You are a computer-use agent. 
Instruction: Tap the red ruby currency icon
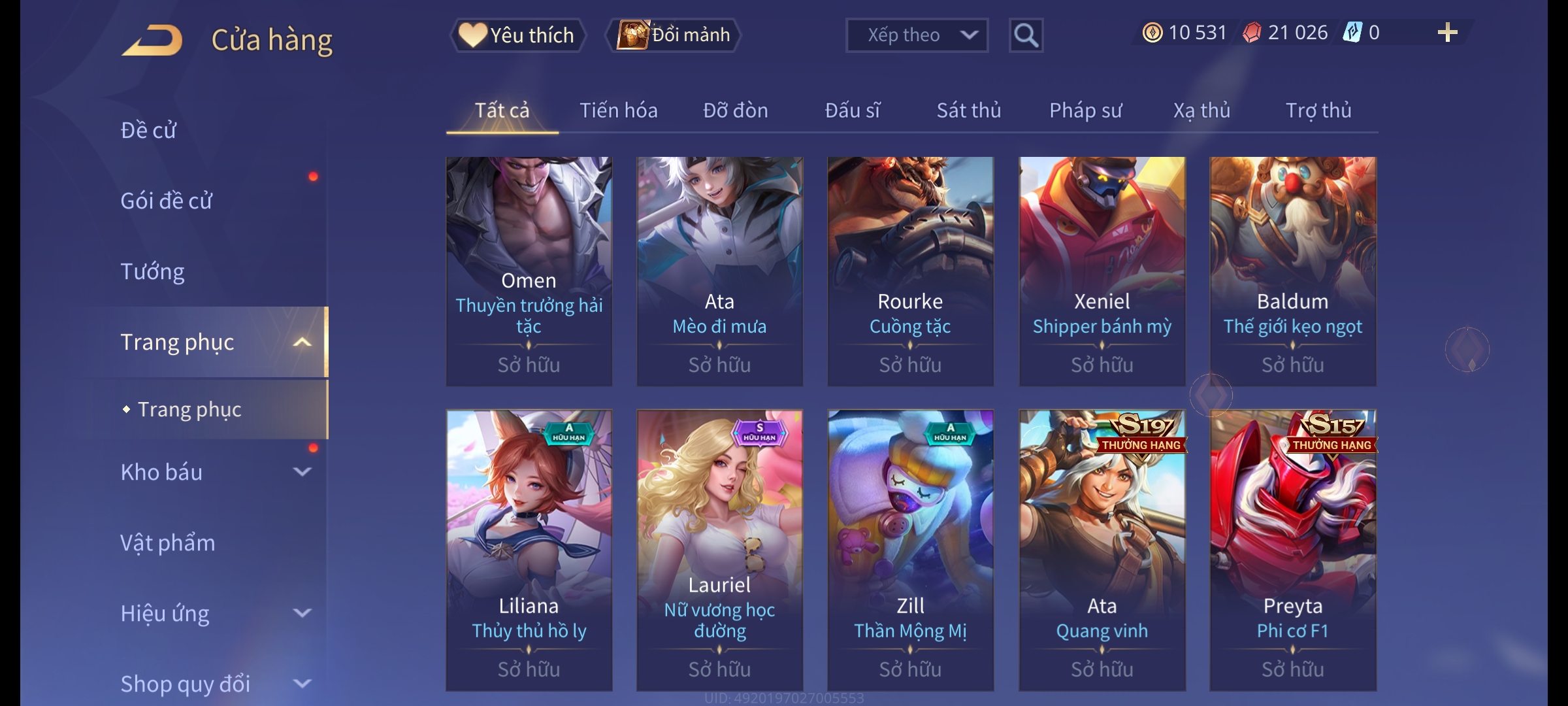1251,33
